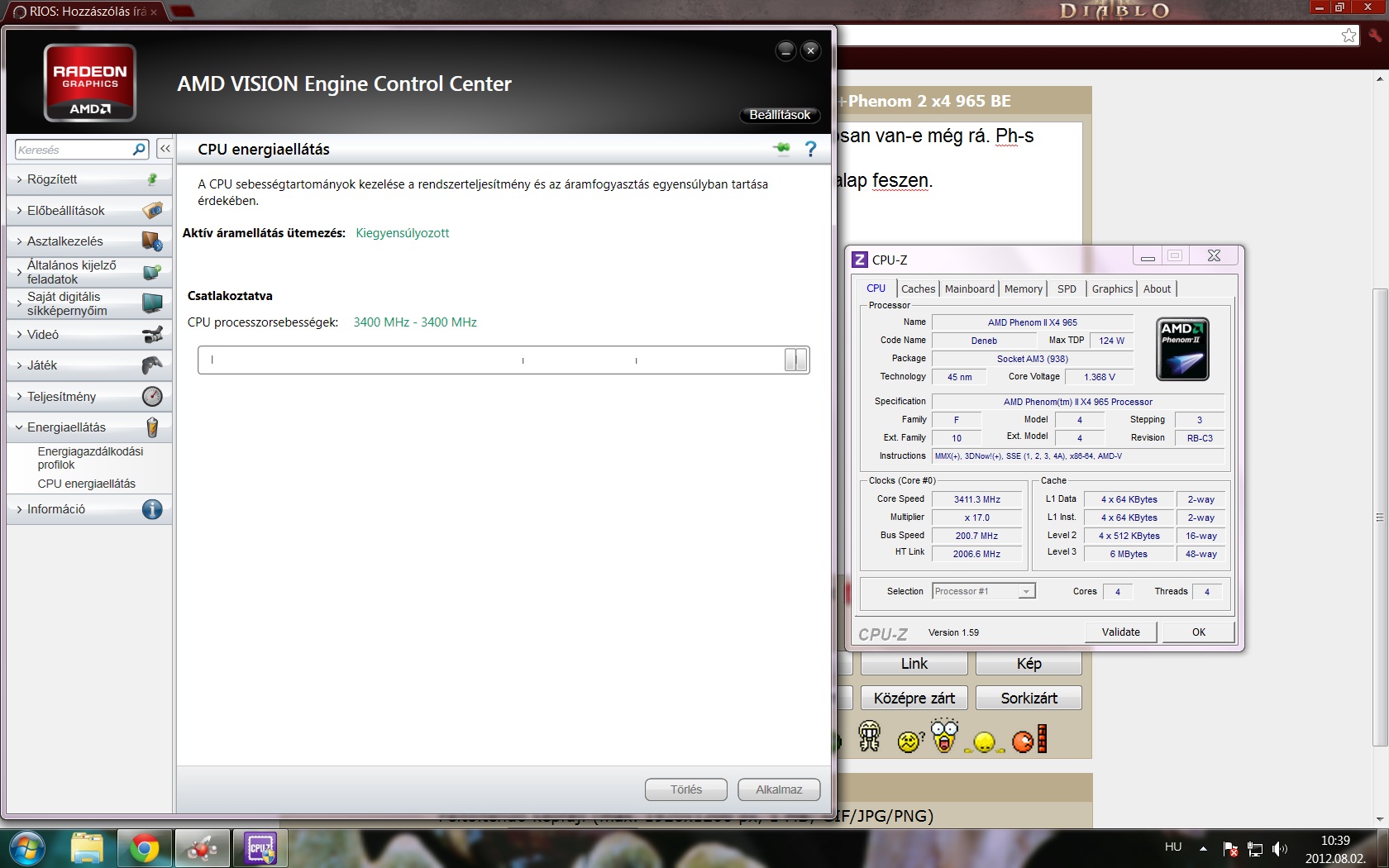Viewport: 1389px width, 868px height.
Task: Focus the Keresés search field
Action: click(x=74, y=150)
